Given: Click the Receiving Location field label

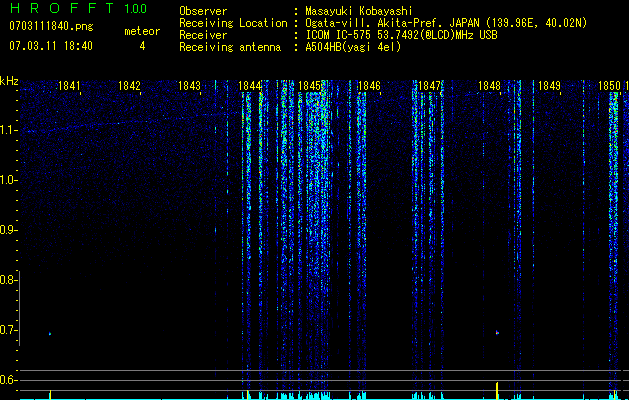Looking at the screenshot, I should (x=233, y=23).
